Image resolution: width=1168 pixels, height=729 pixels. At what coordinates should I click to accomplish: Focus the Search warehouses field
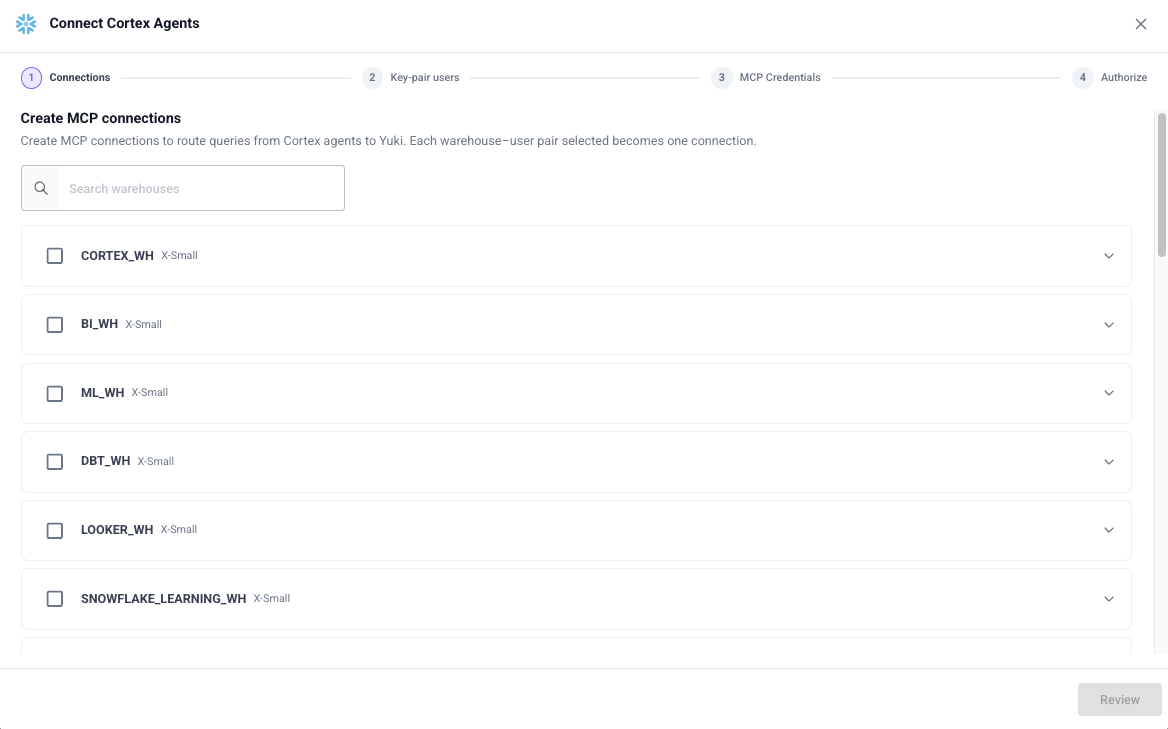click(182, 188)
